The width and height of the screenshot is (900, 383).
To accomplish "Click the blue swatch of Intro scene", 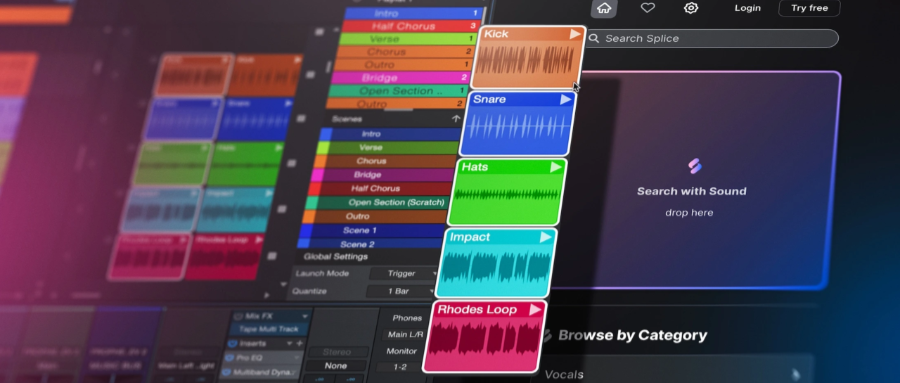I will [x=325, y=134].
